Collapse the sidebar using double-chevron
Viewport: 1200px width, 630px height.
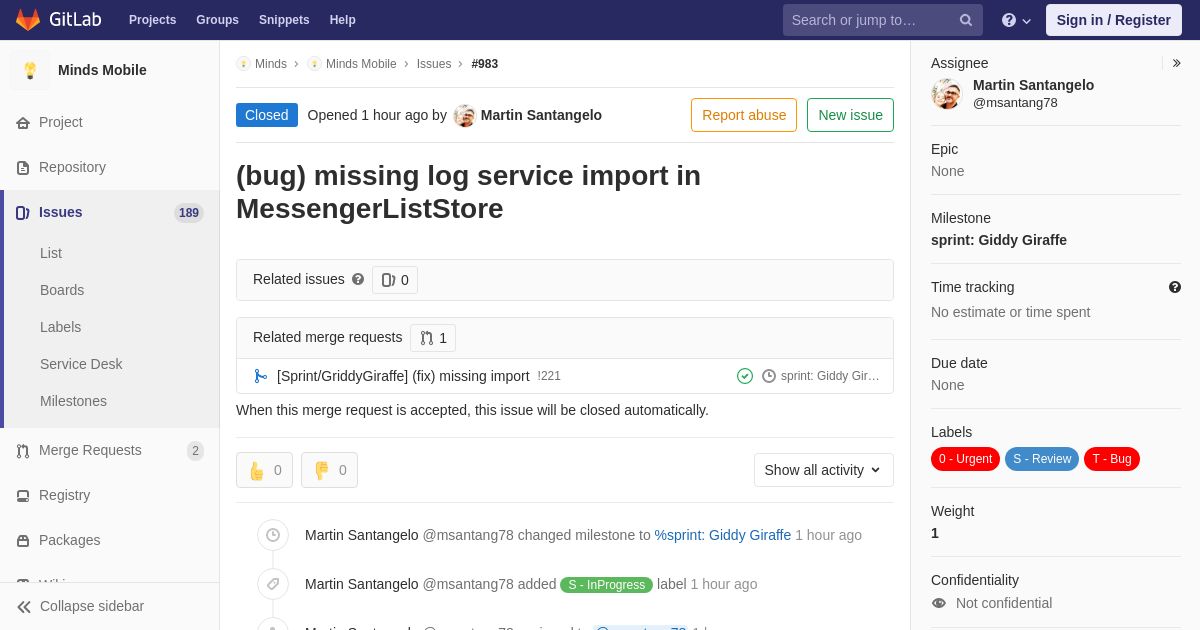coord(24,606)
